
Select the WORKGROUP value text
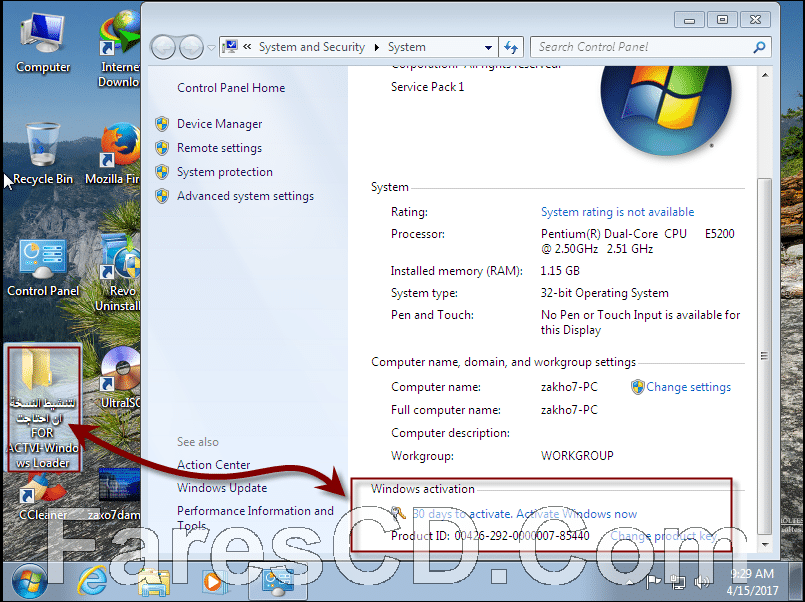click(x=577, y=456)
